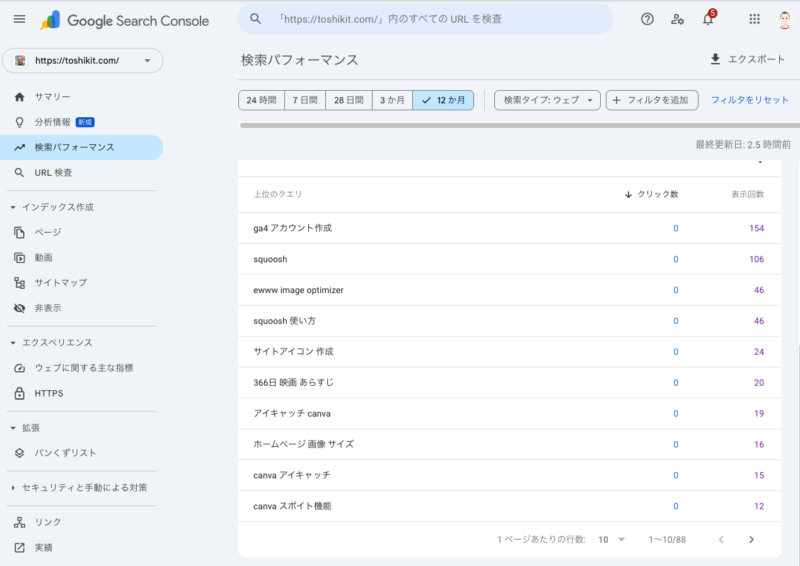The height and width of the screenshot is (566, 800).
Task: Click the hidden-eye icon beside 非表示
Action: 19,308
